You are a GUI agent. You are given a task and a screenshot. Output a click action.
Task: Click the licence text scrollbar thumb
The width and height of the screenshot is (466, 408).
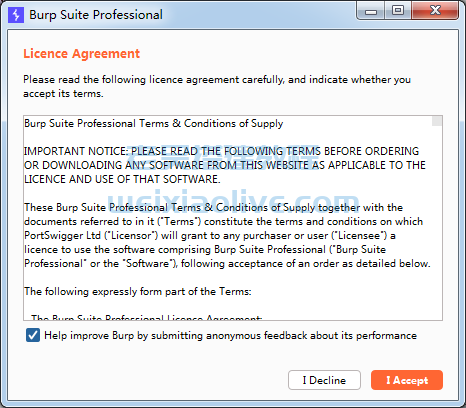437,121
